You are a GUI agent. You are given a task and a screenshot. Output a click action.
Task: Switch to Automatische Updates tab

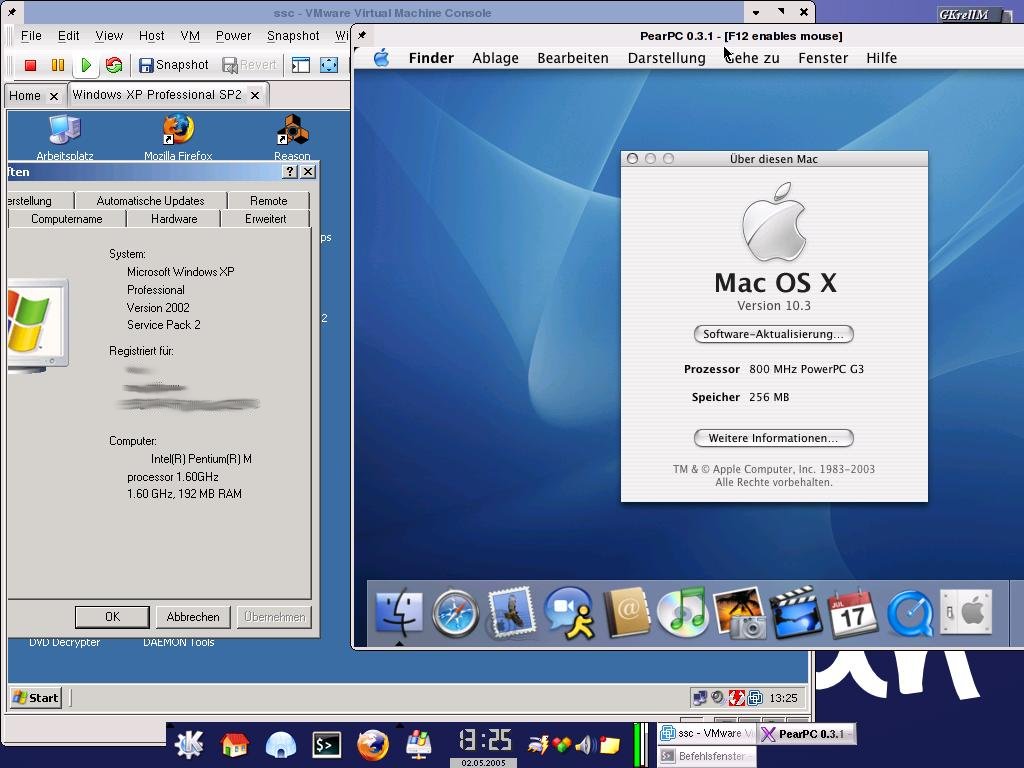tap(150, 200)
